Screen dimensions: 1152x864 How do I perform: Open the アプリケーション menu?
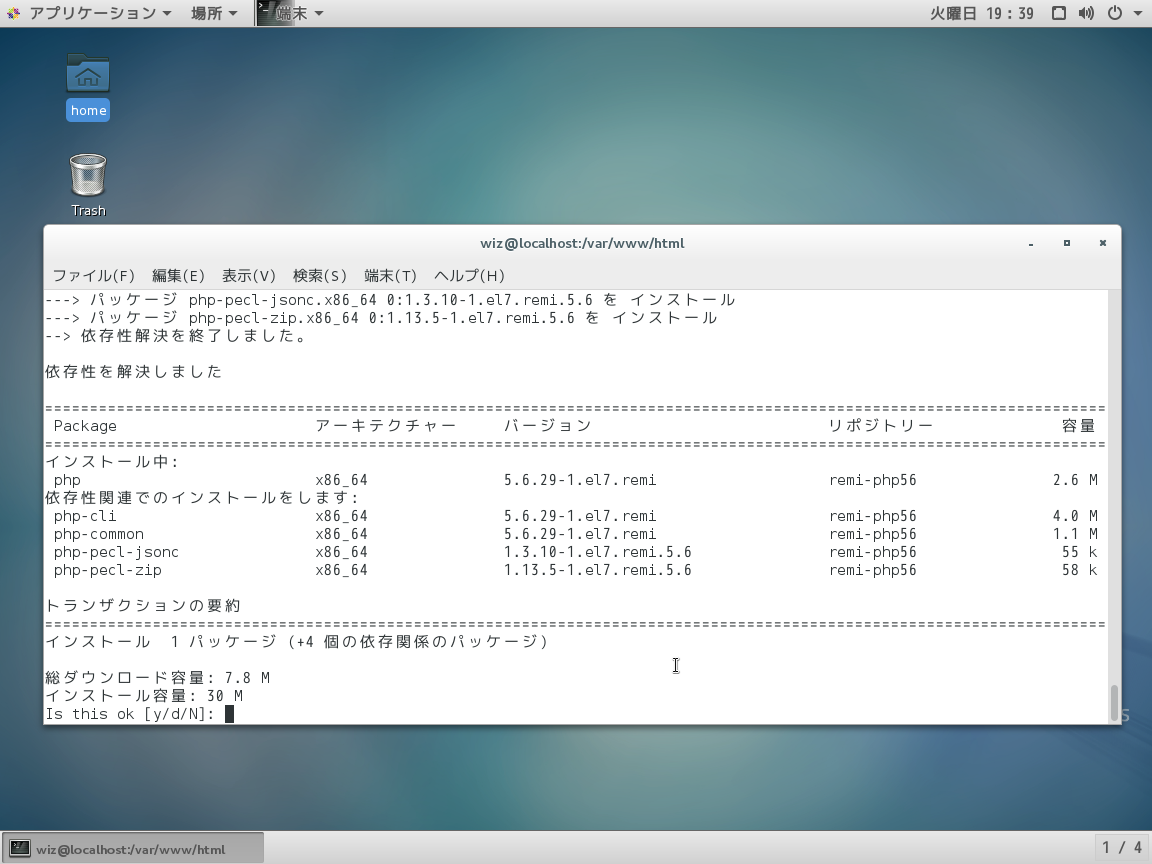[101, 13]
